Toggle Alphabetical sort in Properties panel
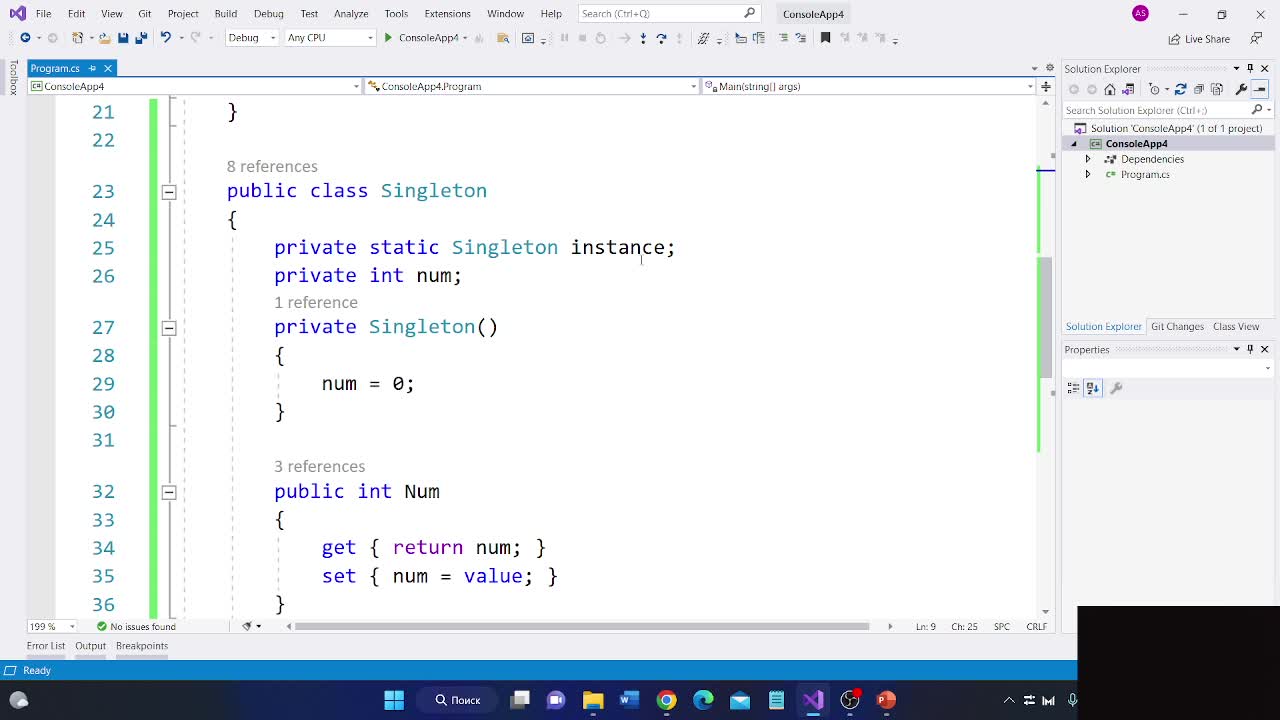The height and width of the screenshot is (720, 1280). click(x=1093, y=388)
